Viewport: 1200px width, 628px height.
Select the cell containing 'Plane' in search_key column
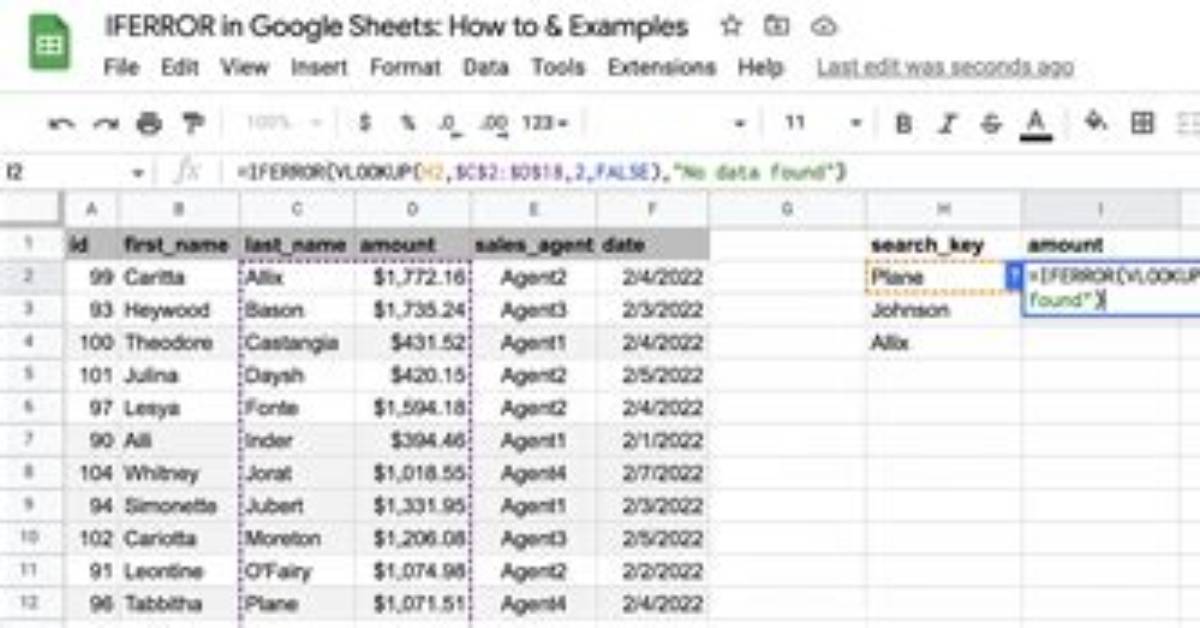click(944, 277)
